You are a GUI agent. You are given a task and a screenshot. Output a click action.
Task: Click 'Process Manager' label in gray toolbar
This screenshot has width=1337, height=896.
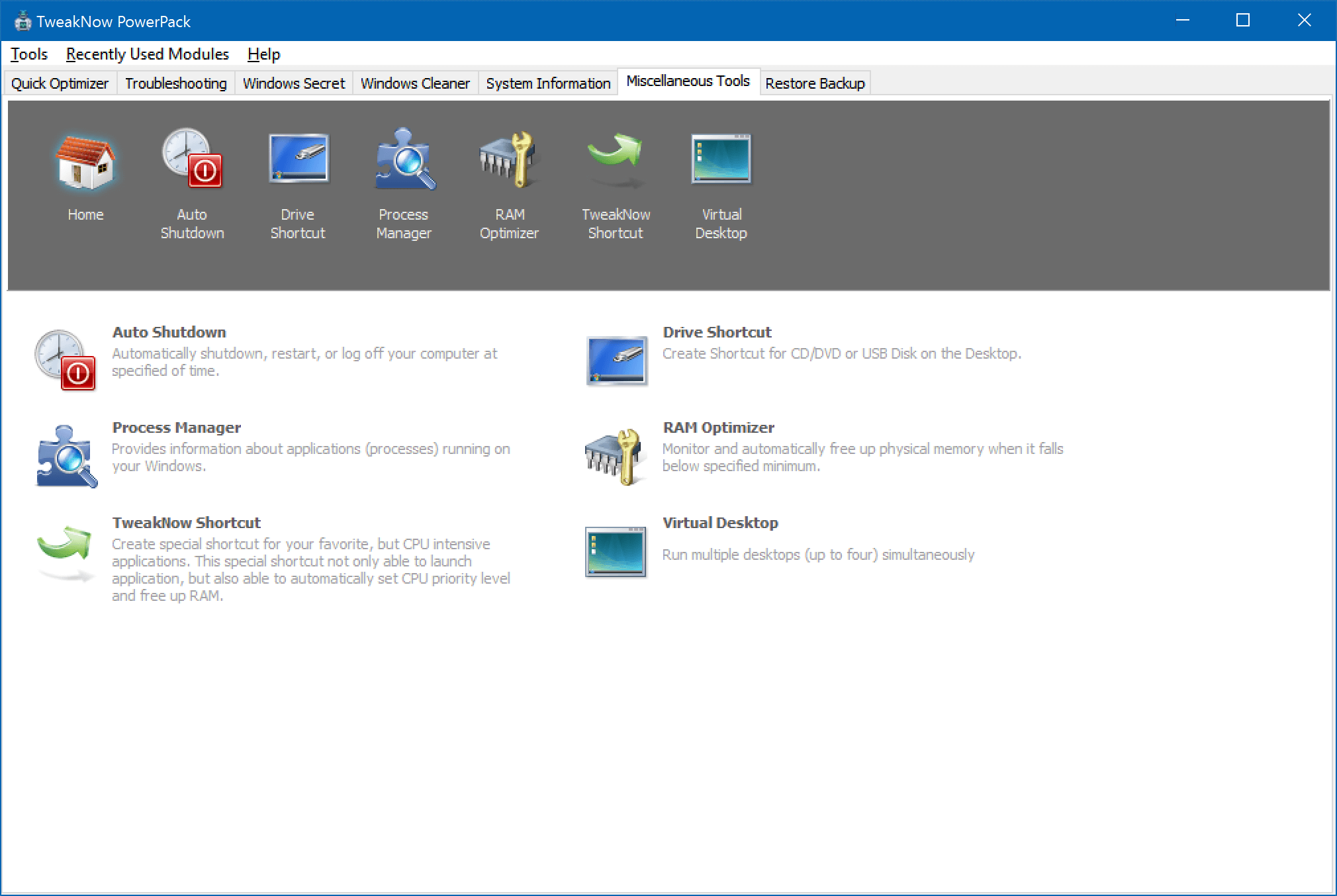pyautogui.click(x=404, y=224)
